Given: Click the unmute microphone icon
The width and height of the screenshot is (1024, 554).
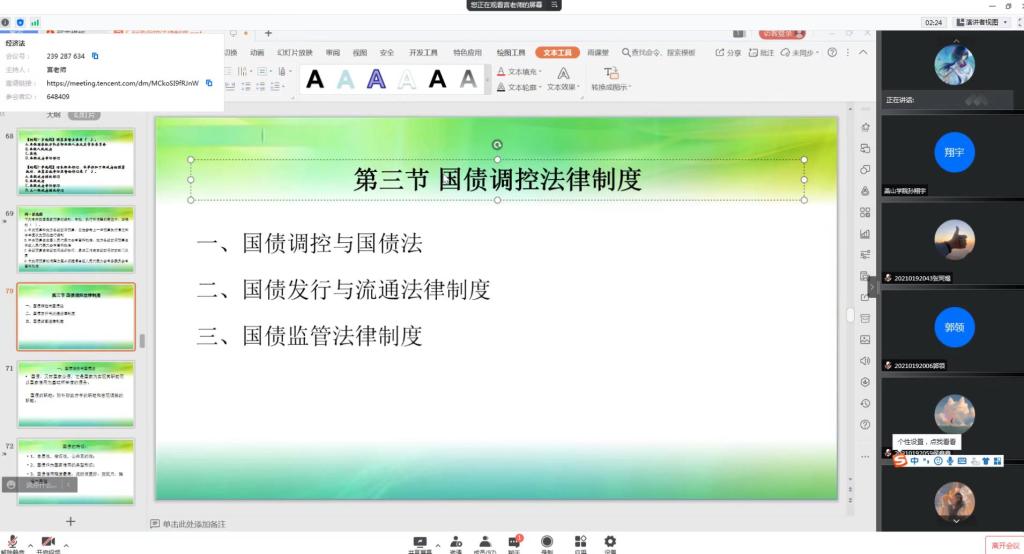Looking at the screenshot, I should coord(12,541).
